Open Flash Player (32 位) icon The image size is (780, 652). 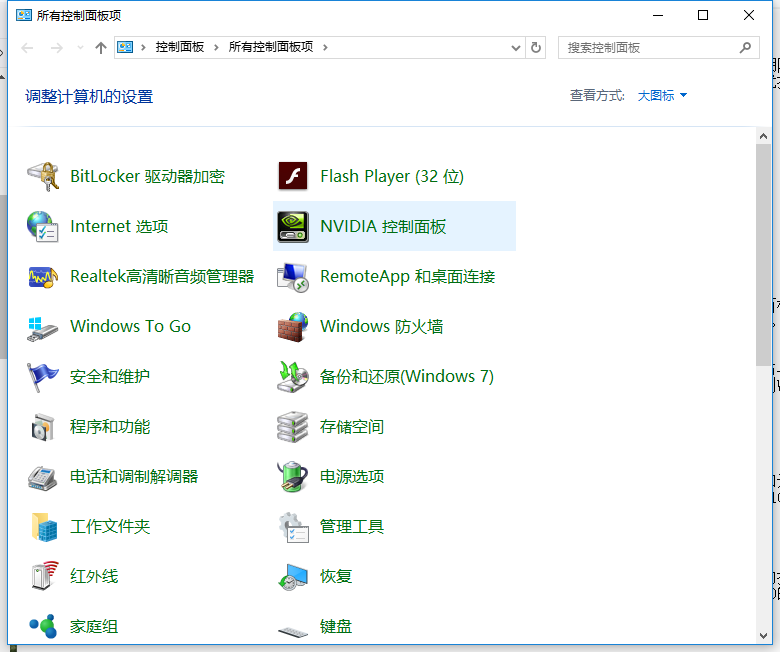click(292, 176)
